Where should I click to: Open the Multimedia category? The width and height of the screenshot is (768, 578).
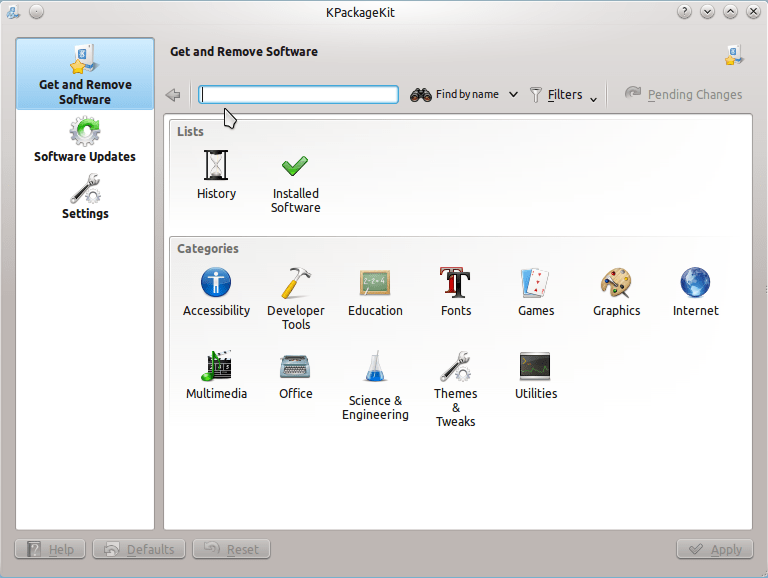tap(216, 375)
